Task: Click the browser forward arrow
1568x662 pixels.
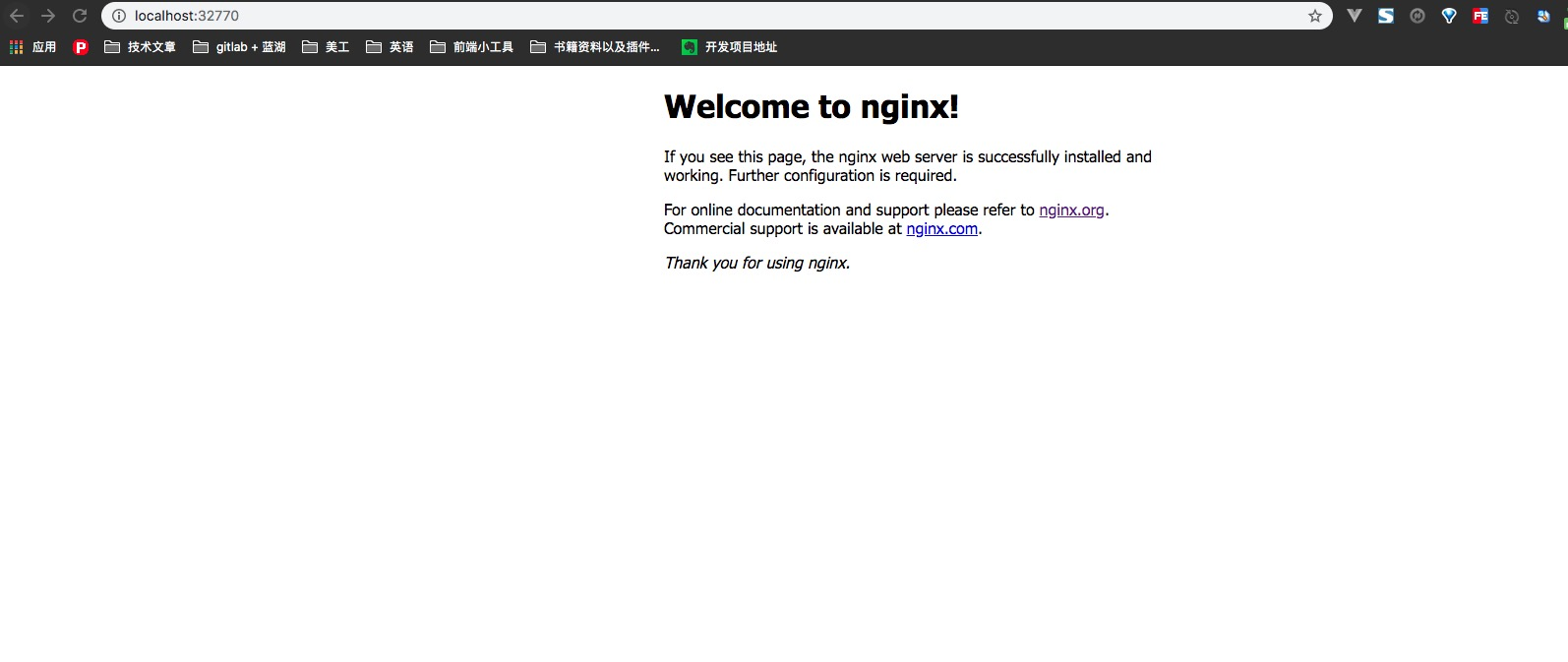Action: [x=48, y=16]
